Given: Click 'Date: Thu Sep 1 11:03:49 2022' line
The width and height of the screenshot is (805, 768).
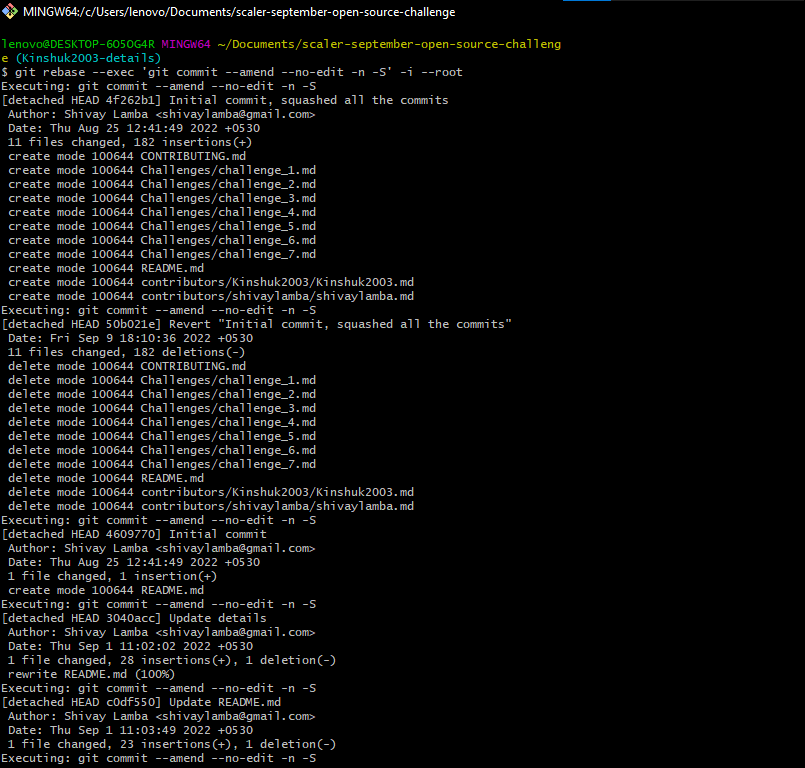Looking at the screenshot, I should [x=130, y=730].
